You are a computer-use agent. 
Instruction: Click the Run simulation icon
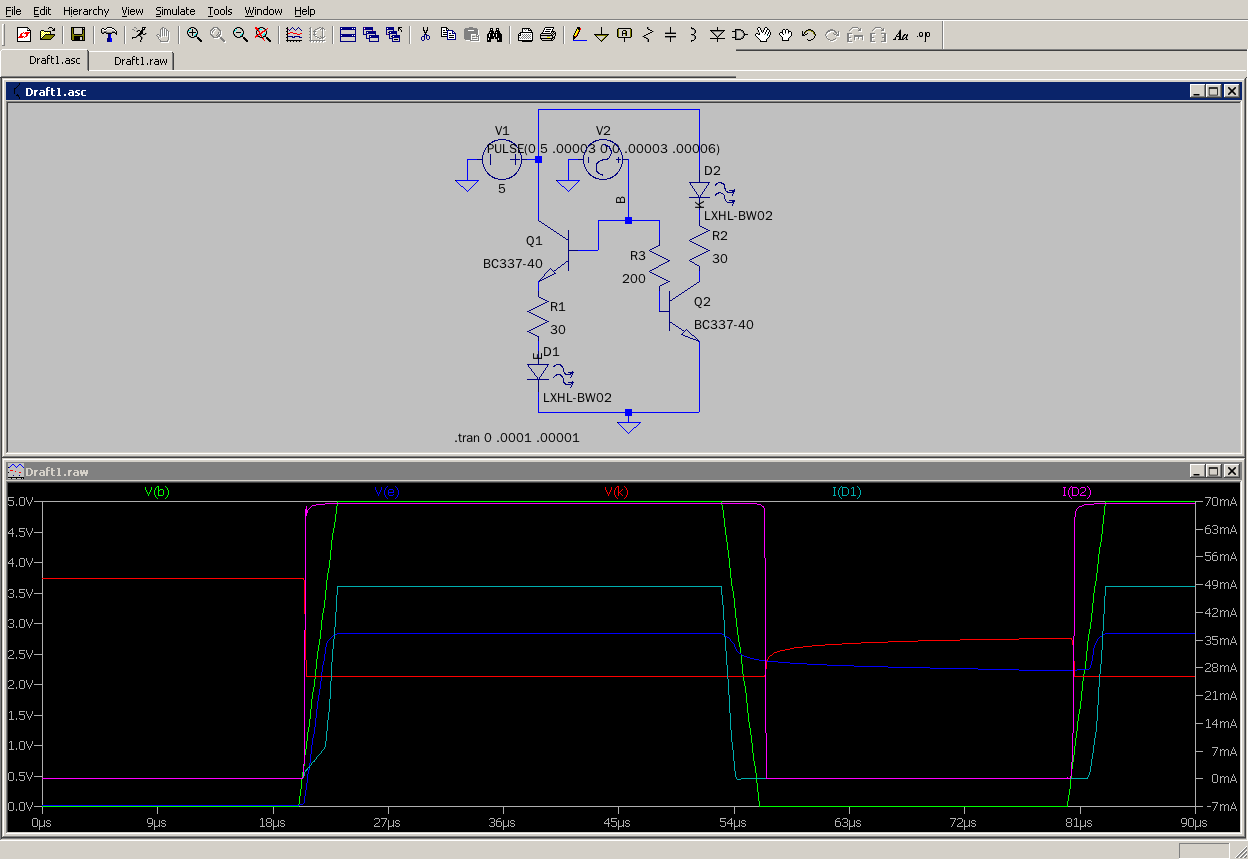139,35
